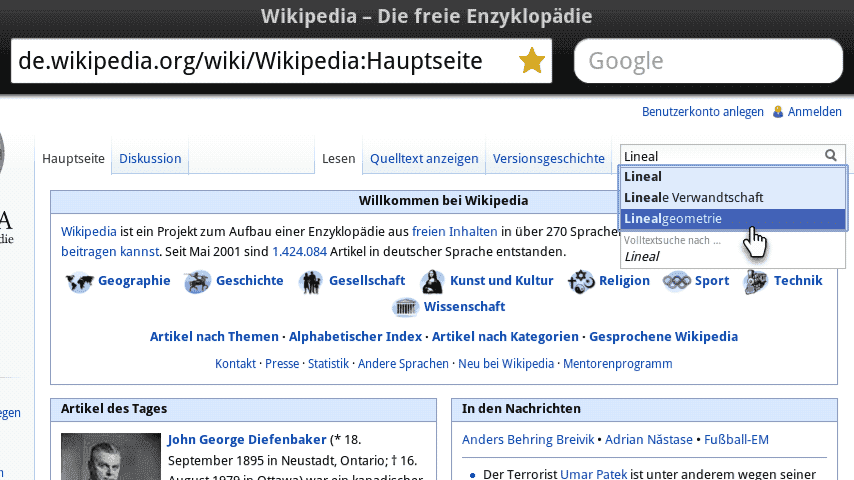Click the Mentorenprogramm link
The height and width of the screenshot is (480, 854).
pyautogui.click(x=618, y=363)
